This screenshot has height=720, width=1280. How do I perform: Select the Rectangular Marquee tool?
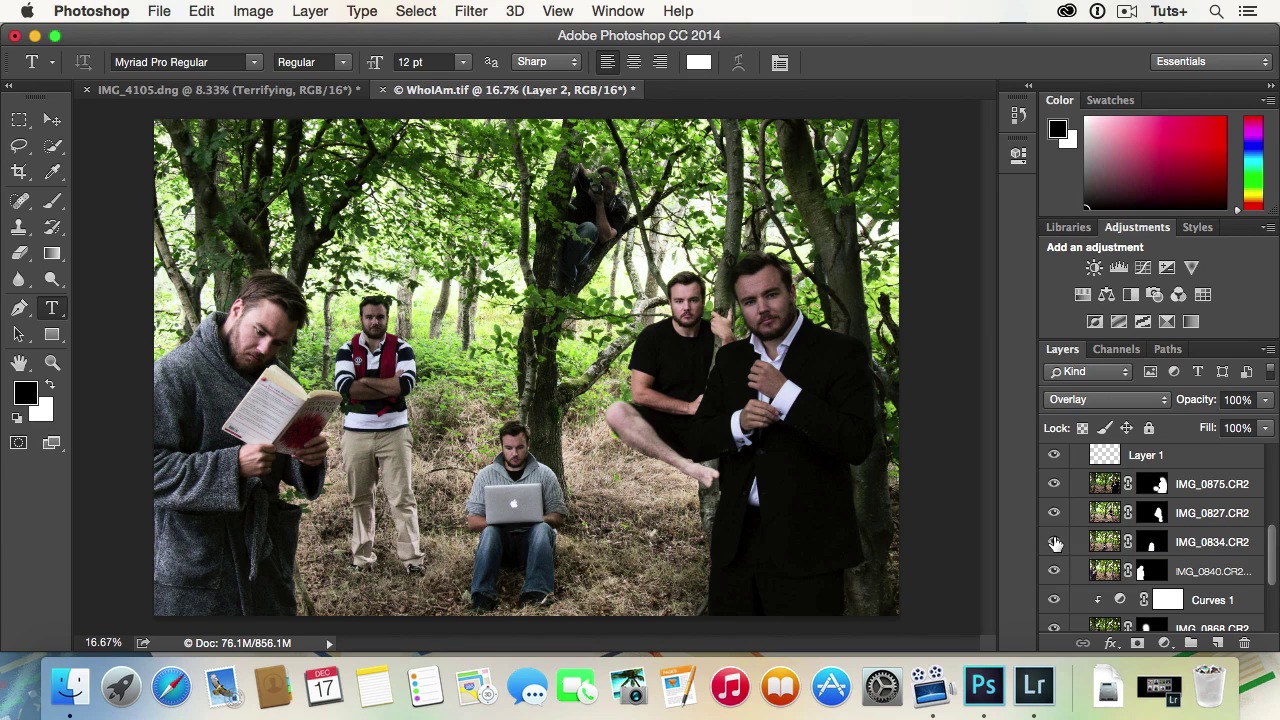point(19,120)
